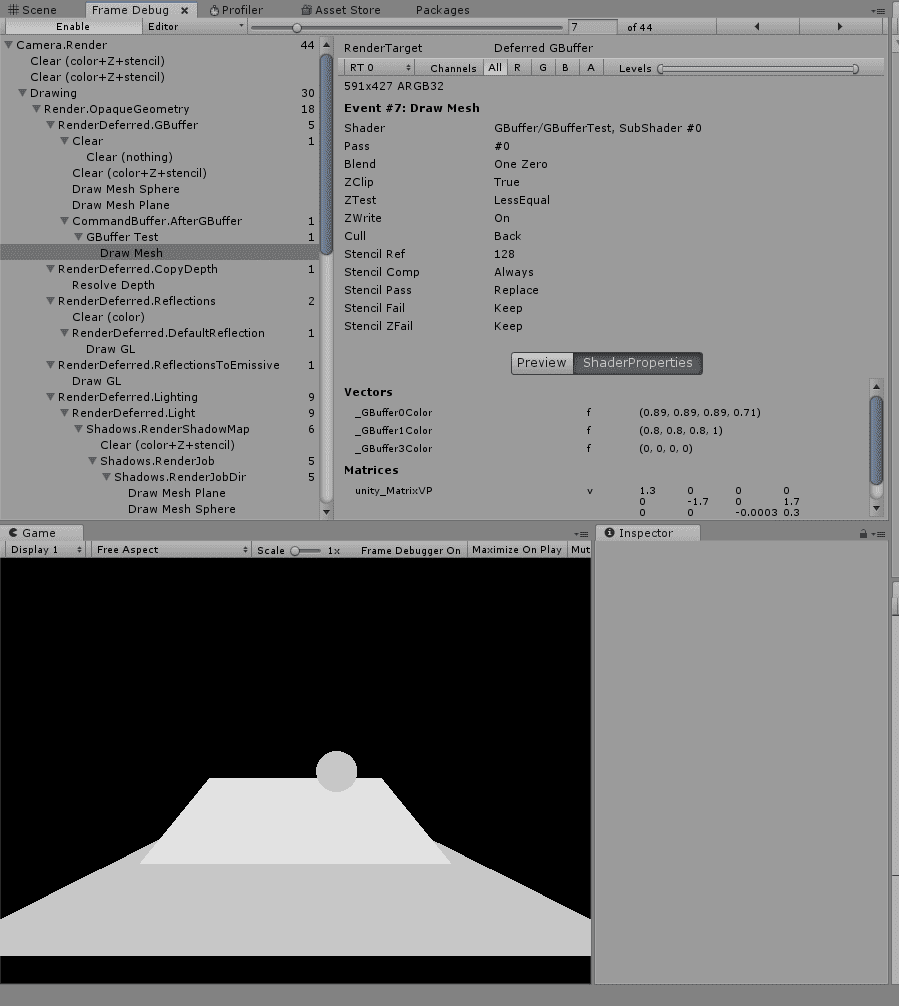Click the ShaderProperties button
This screenshot has width=899, height=1006.
(x=638, y=363)
